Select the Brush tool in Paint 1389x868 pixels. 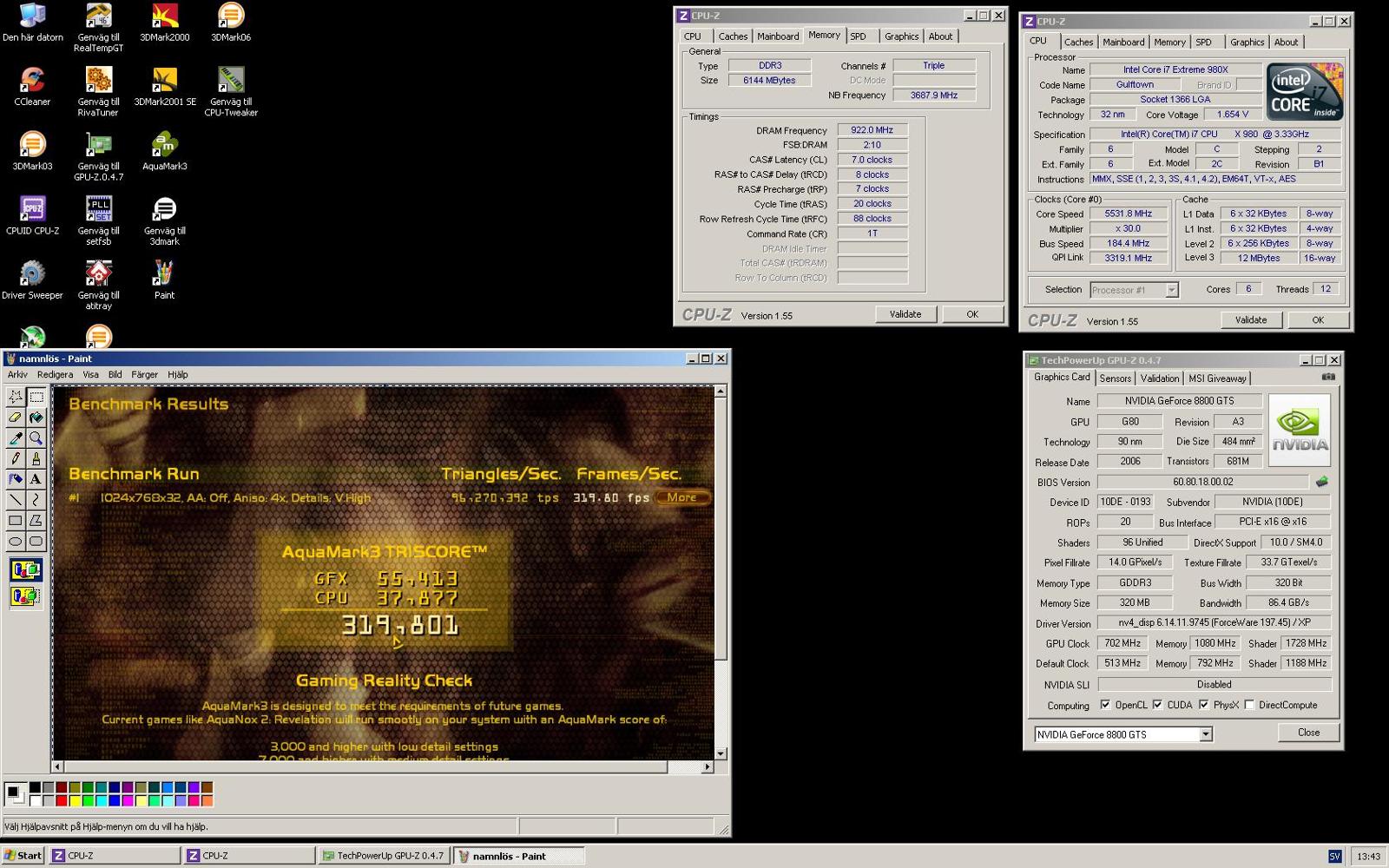(36, 458)
